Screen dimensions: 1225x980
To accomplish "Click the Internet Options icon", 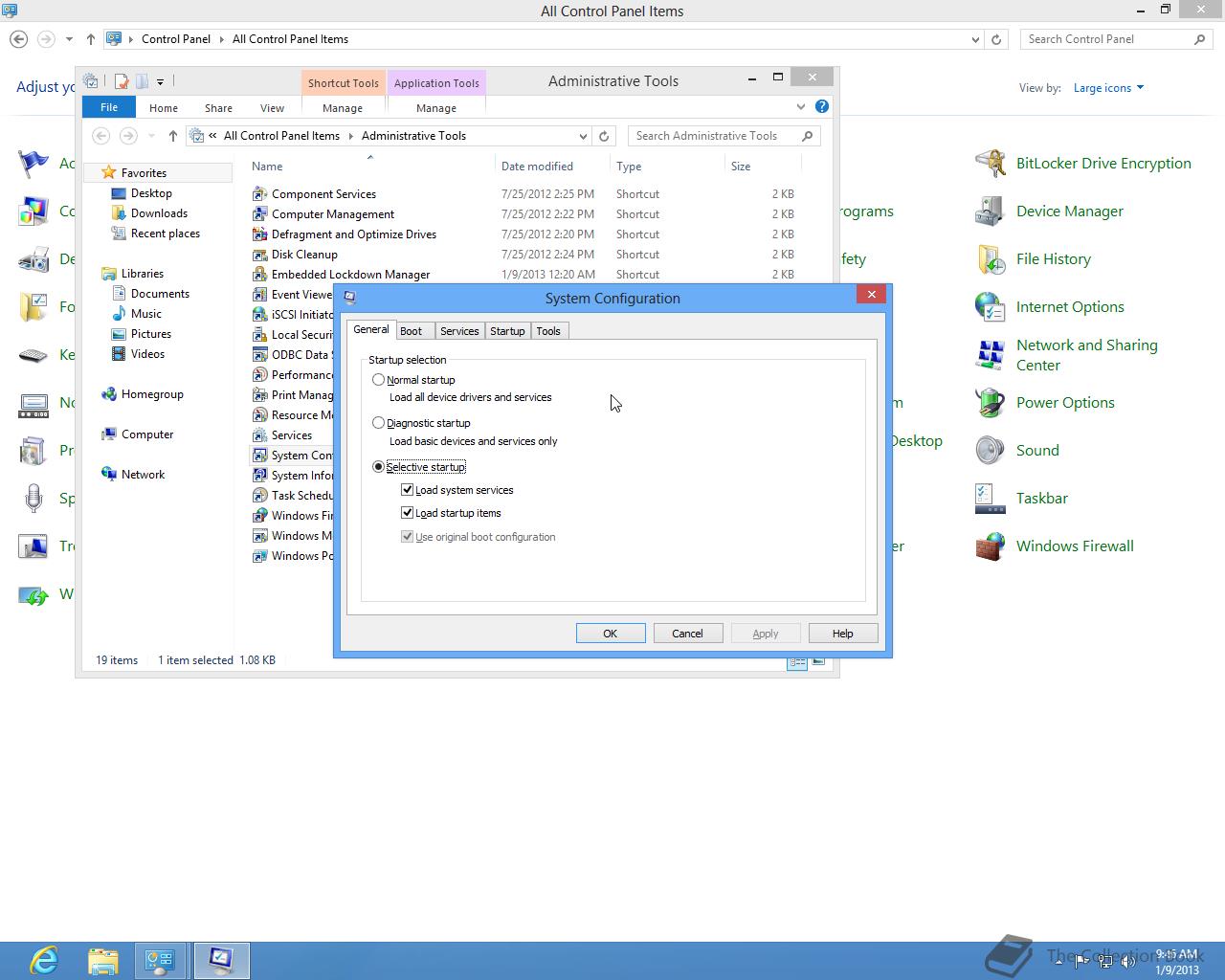I will point(990,307).
